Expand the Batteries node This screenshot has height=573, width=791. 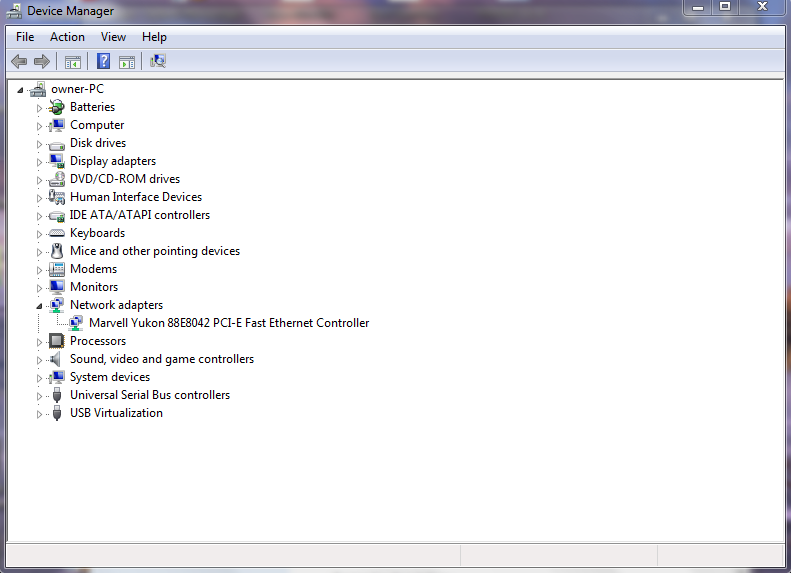tap(39, 108)
